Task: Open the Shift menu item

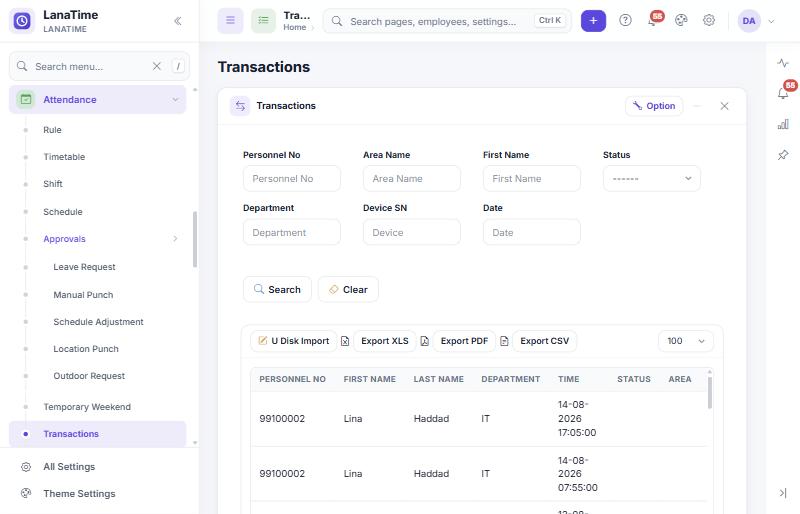Action: click(x=53, y=184)
